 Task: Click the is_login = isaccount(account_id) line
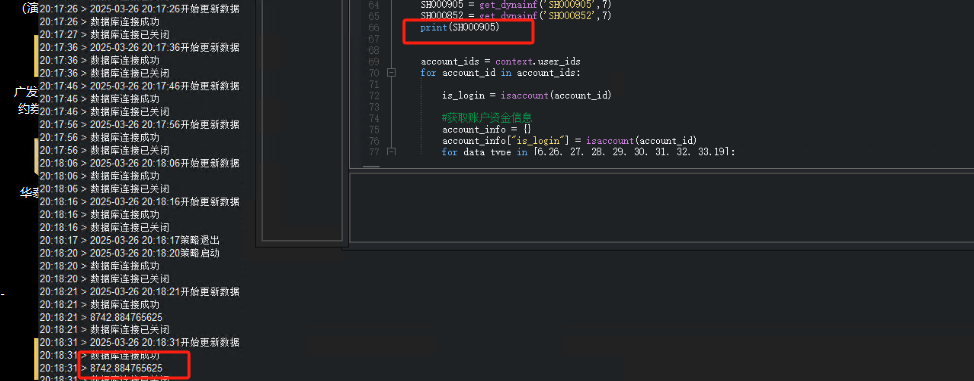point(527,95)
